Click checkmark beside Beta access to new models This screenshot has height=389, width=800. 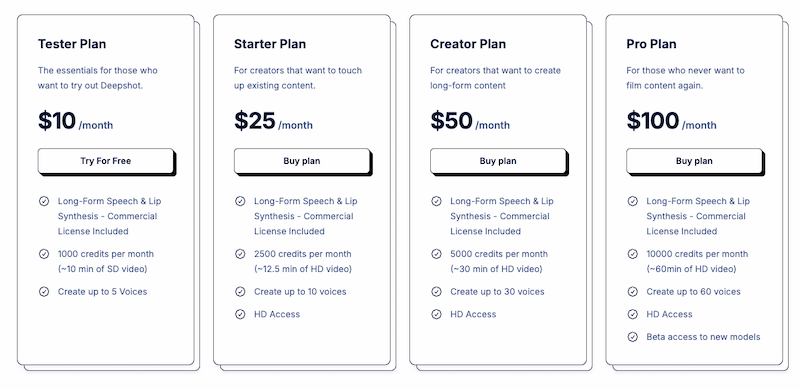coord(633,337)
